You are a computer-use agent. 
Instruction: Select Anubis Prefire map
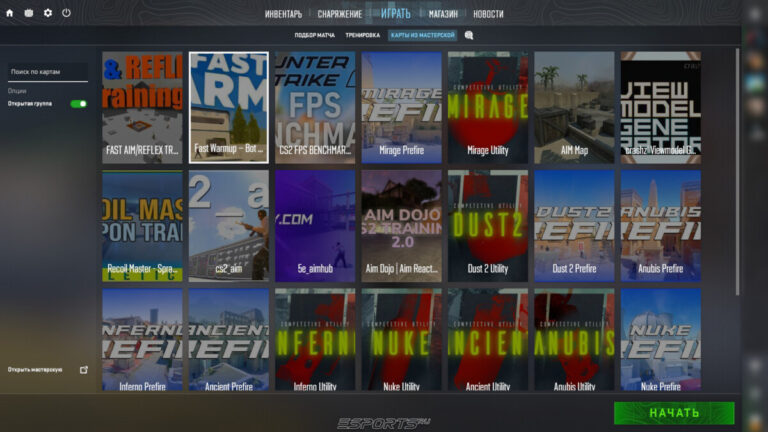tap(661, 226)
